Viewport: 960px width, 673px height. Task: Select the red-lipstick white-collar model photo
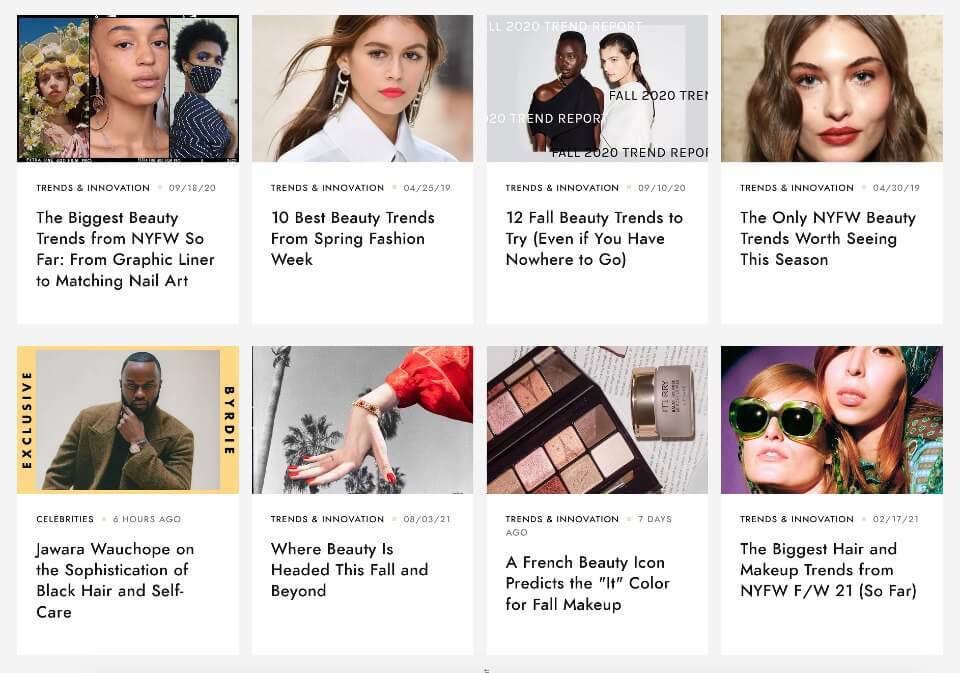362,88
